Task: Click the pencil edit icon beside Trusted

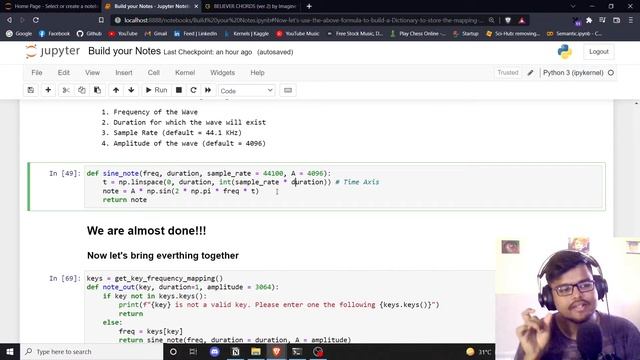Action: click(x=530, y=73)
